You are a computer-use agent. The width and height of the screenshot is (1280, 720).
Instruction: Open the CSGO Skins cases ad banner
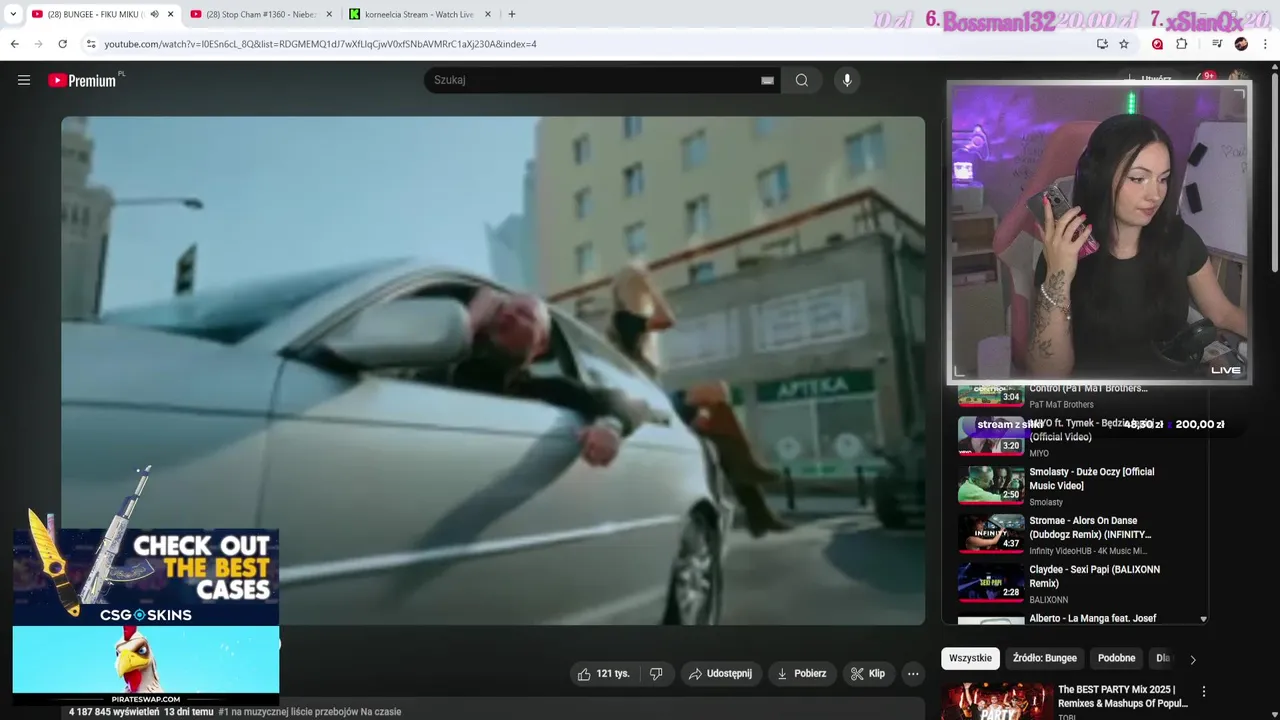(146, 575)
